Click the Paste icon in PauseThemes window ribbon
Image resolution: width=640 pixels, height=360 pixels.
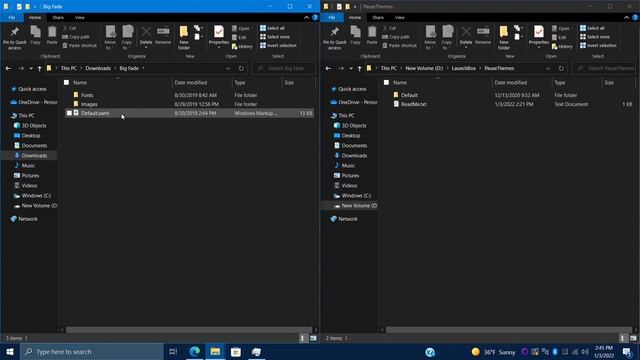[x=372, y=35]
